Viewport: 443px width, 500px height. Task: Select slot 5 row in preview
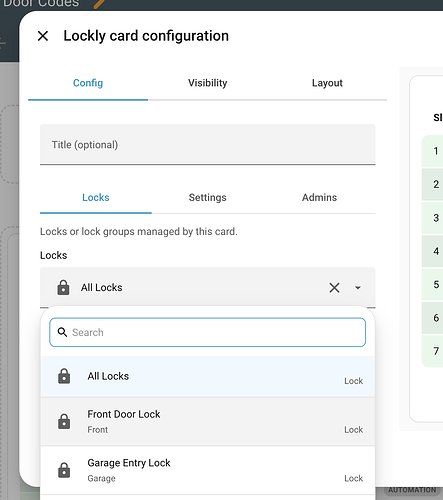[x=433, y=284]
